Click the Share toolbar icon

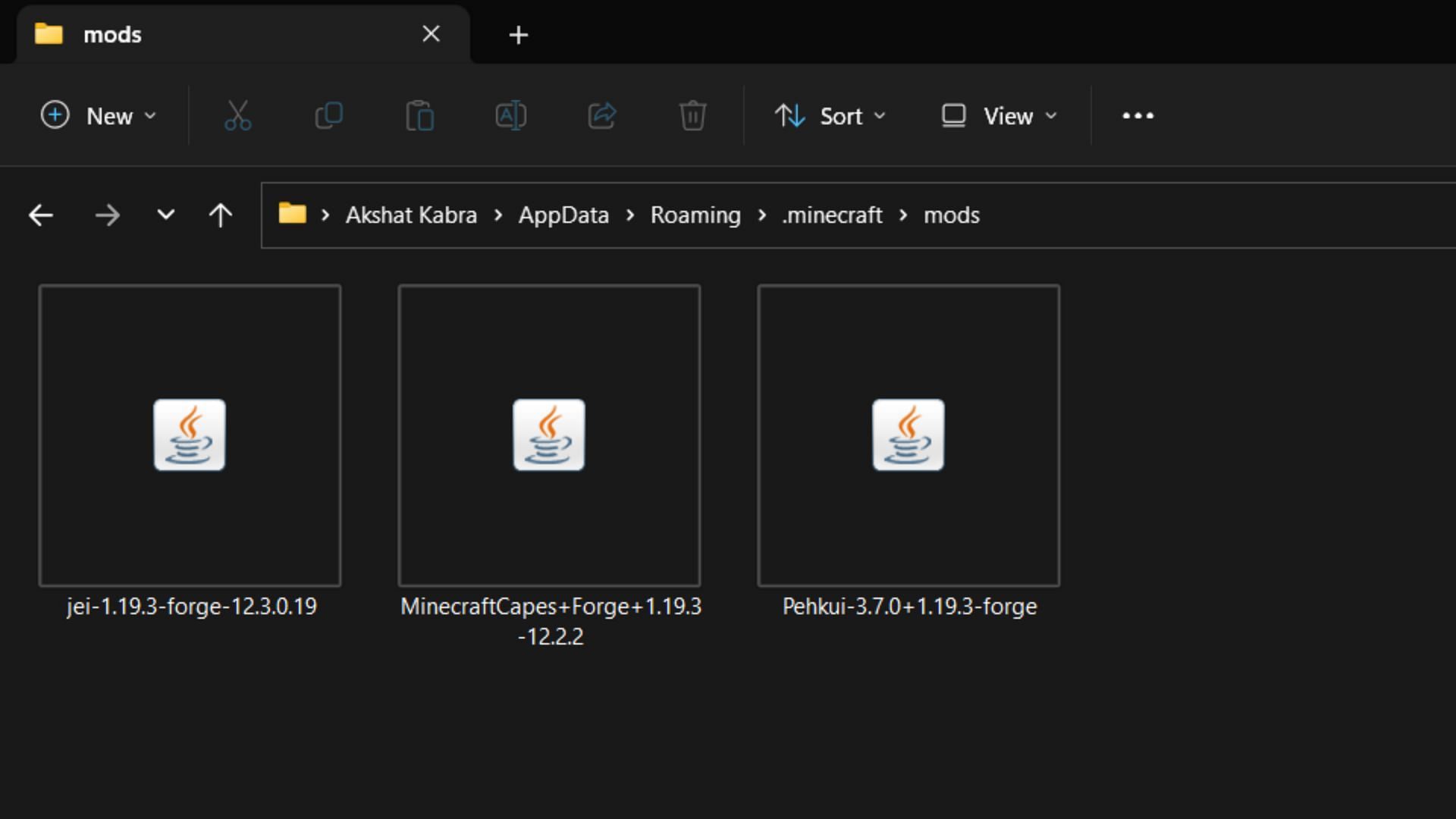[601, 115]
